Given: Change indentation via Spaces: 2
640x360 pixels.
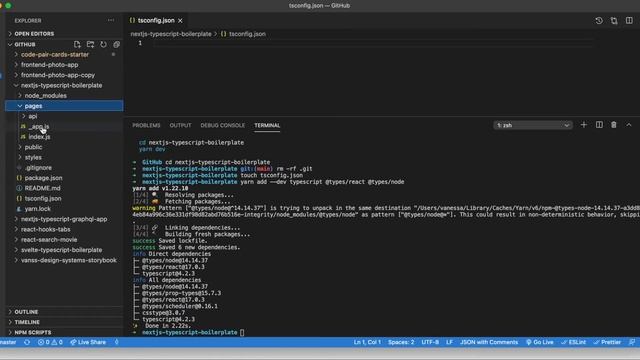Looking at the screenshot, I should tap(401, 342).
